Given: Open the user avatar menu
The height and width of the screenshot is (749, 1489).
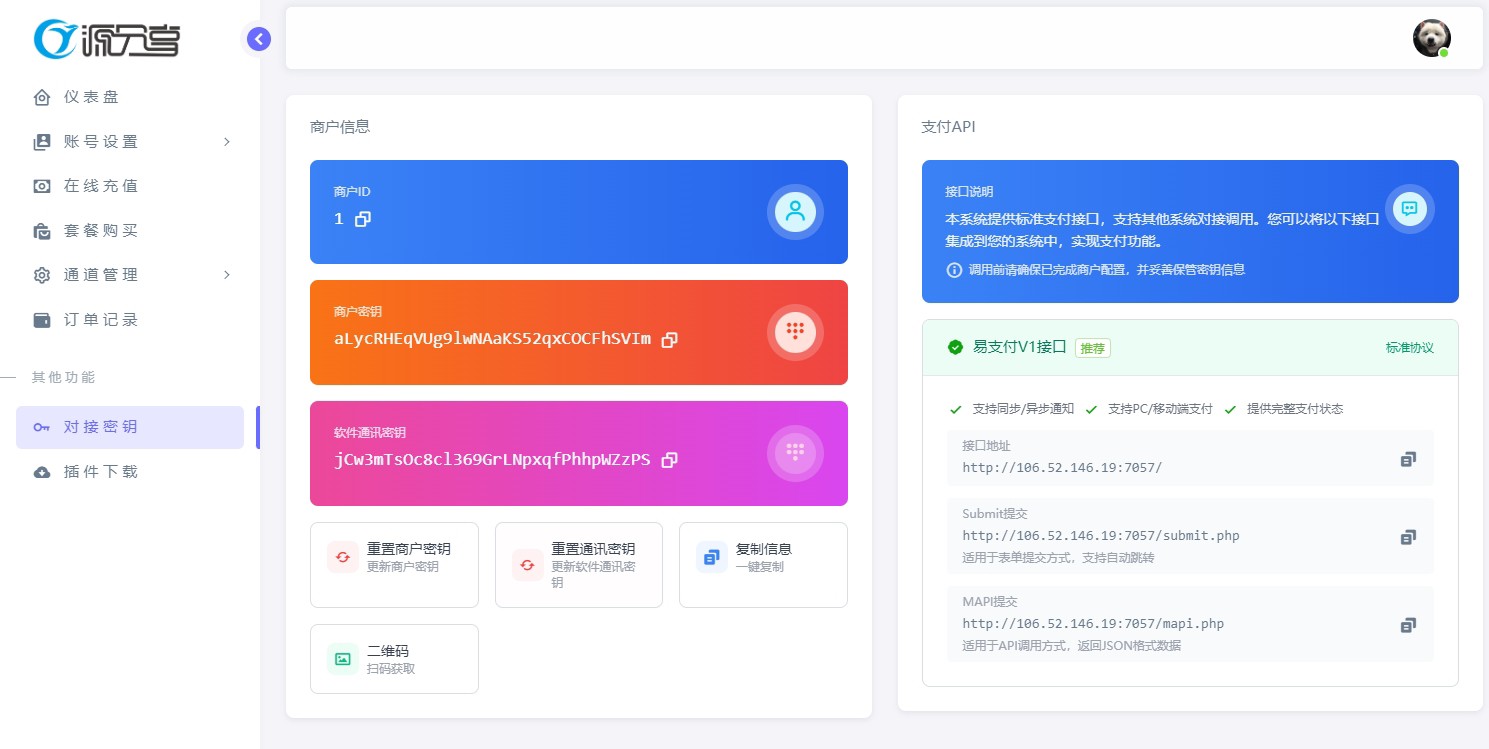Looking at the screenshot, I should click(1431, 38).
